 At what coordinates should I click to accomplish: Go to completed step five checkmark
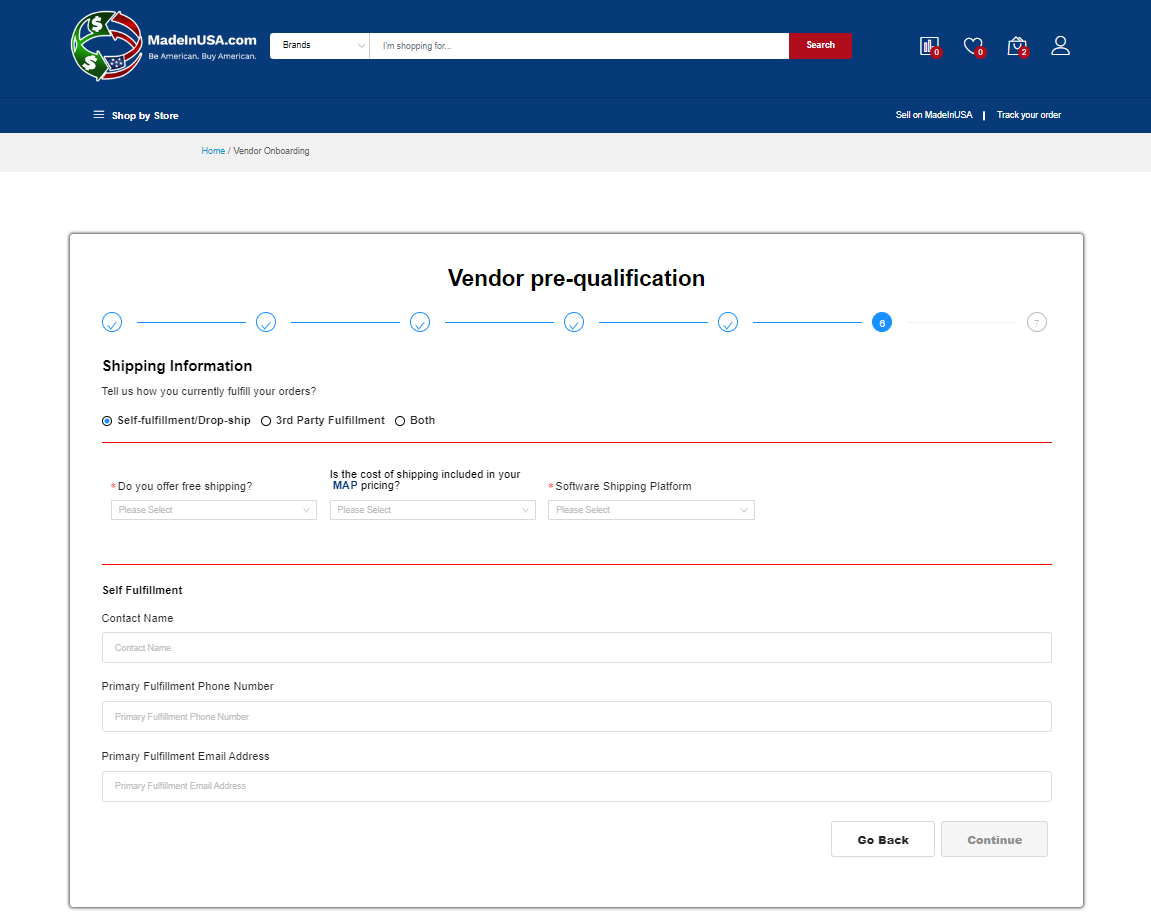(x=728, y=322)
